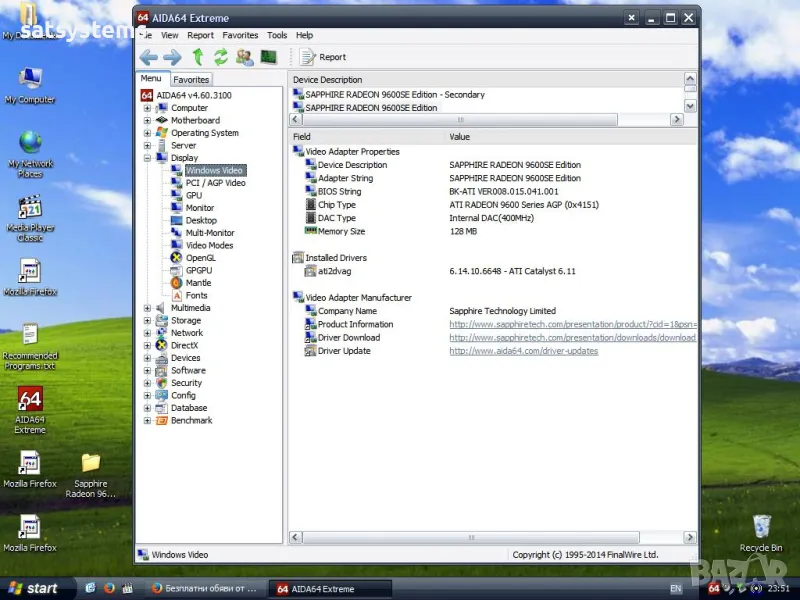Expand the Benchmark tree node
The height and width of the screenshot is (600, 800).
[148, 421]
